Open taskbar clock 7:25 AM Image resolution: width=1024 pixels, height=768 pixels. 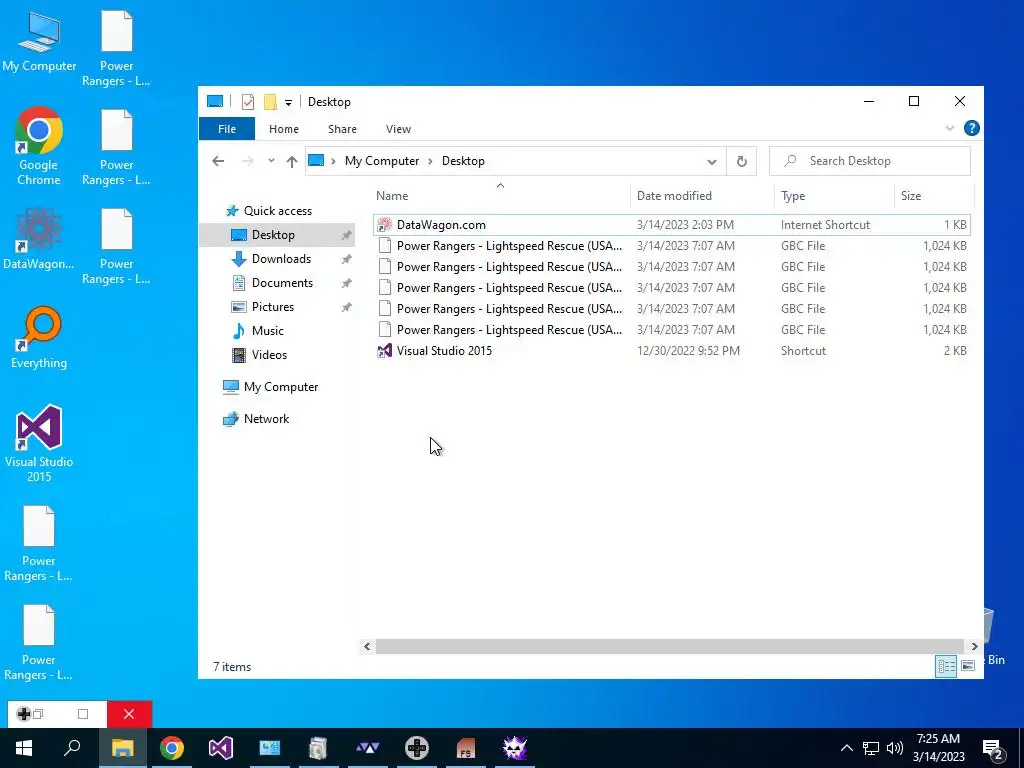[x=938, y=748]
